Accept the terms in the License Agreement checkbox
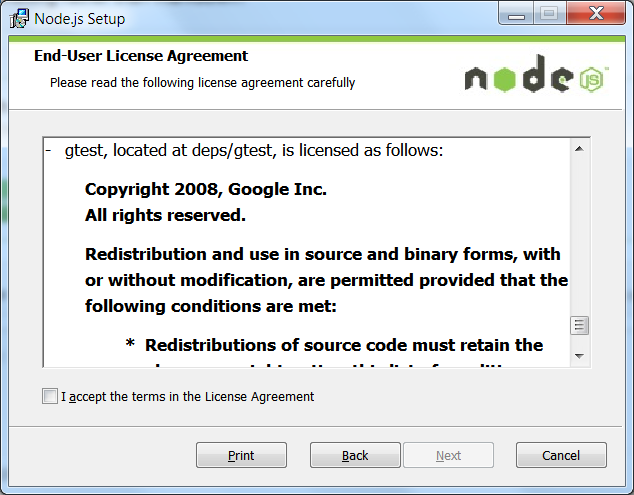Screen dimensions: 634x495 point(50,396)
